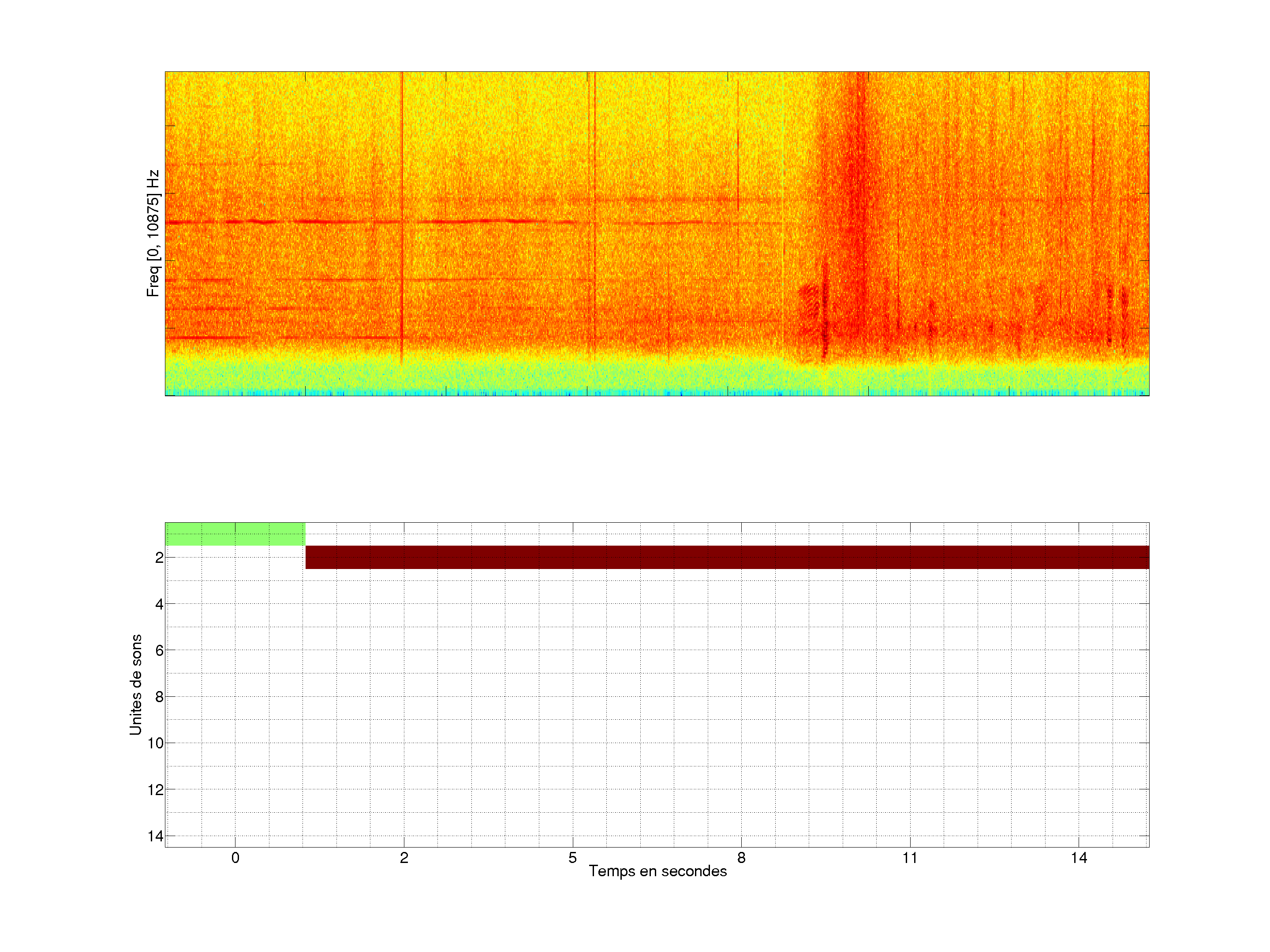1270x952 pixels.
Task: Click the y-axis tick label '8'
Action: click(x=159, y=697)
